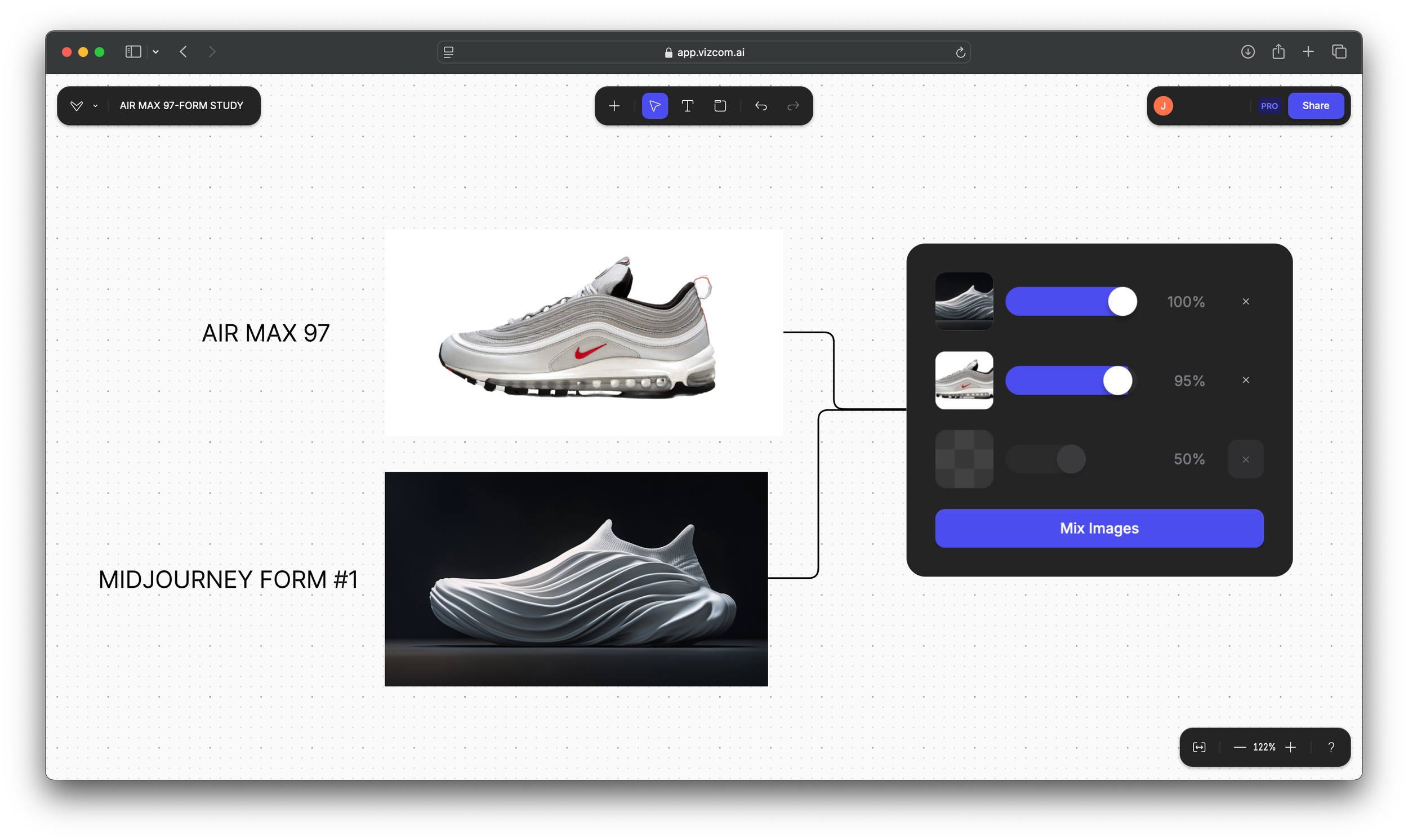
Task: Show Safari tab overview
Action: [1339, 52]
